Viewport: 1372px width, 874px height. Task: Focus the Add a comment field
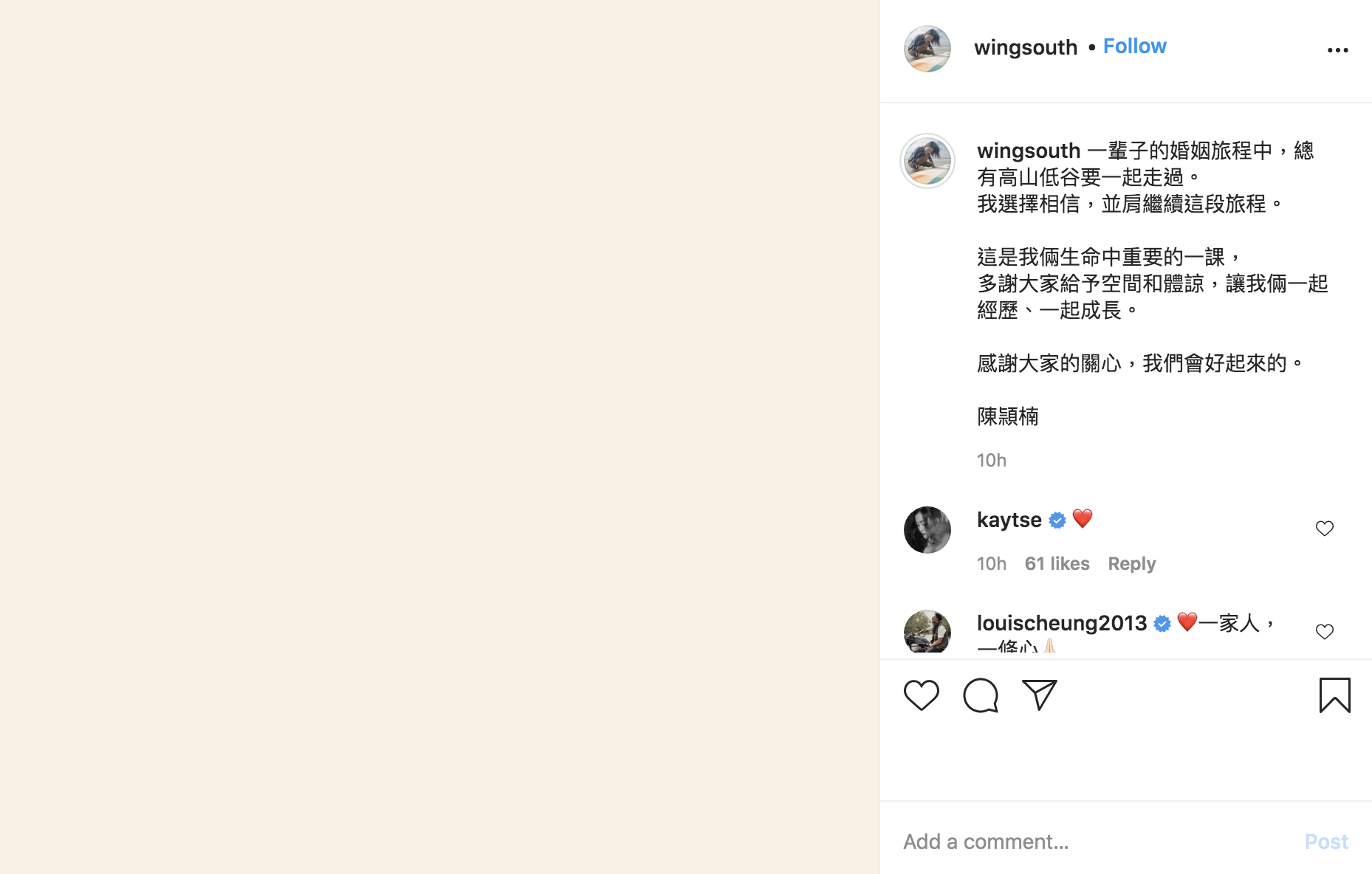pos(1097,842)
